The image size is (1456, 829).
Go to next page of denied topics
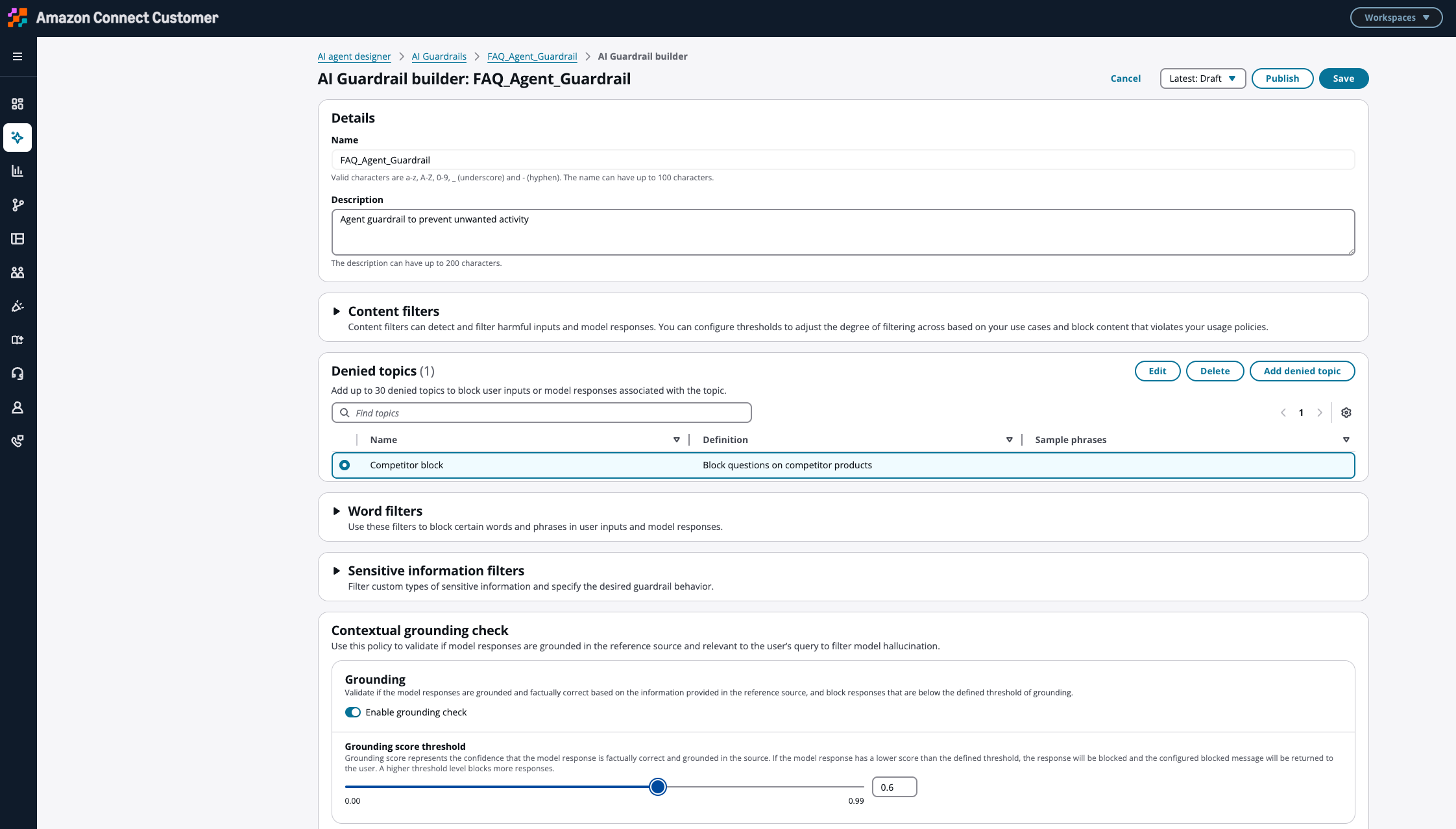pyautogui.click(x=1319, y=413)
